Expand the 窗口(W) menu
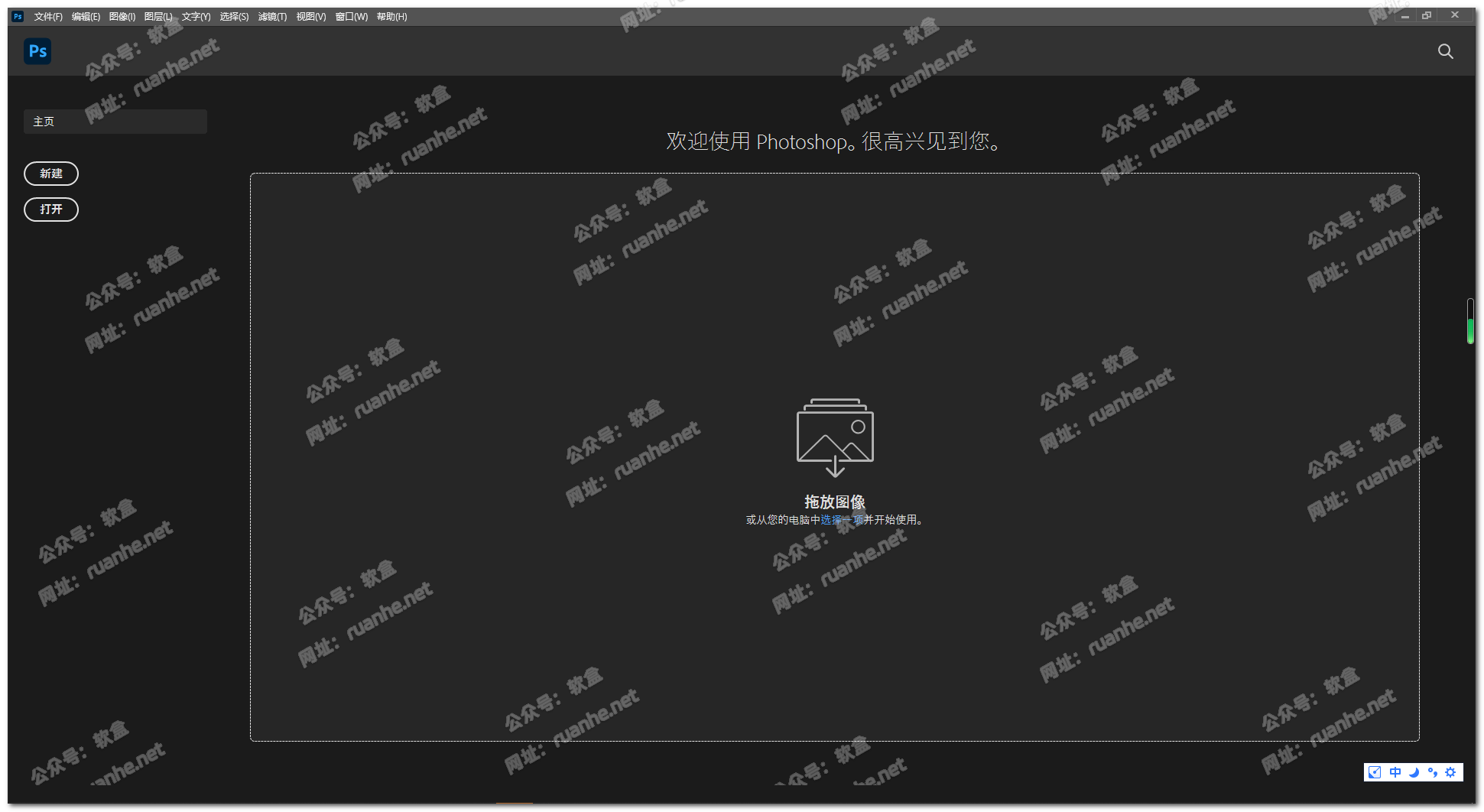This screenshot has width=1484, height=812. tap(352, 17)
